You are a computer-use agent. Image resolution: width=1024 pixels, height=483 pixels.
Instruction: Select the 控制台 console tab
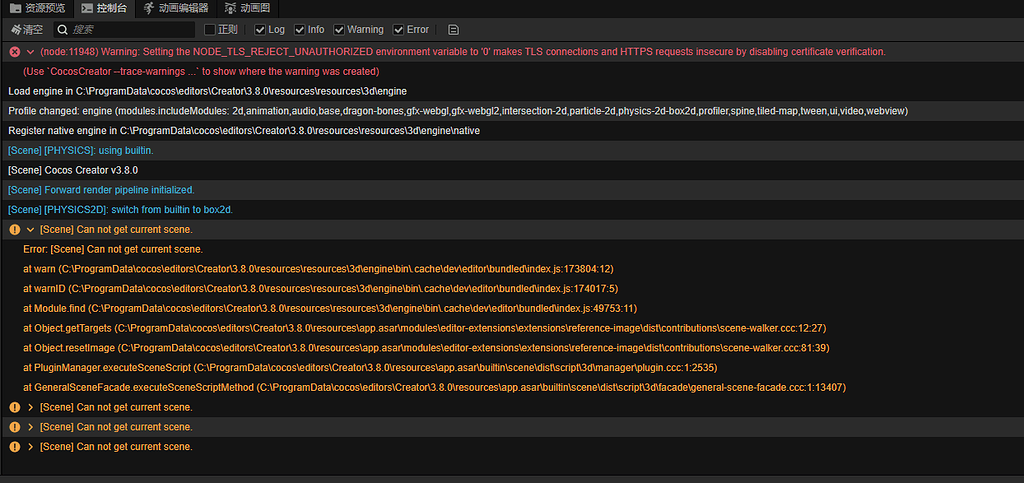[x=104, y=8]
